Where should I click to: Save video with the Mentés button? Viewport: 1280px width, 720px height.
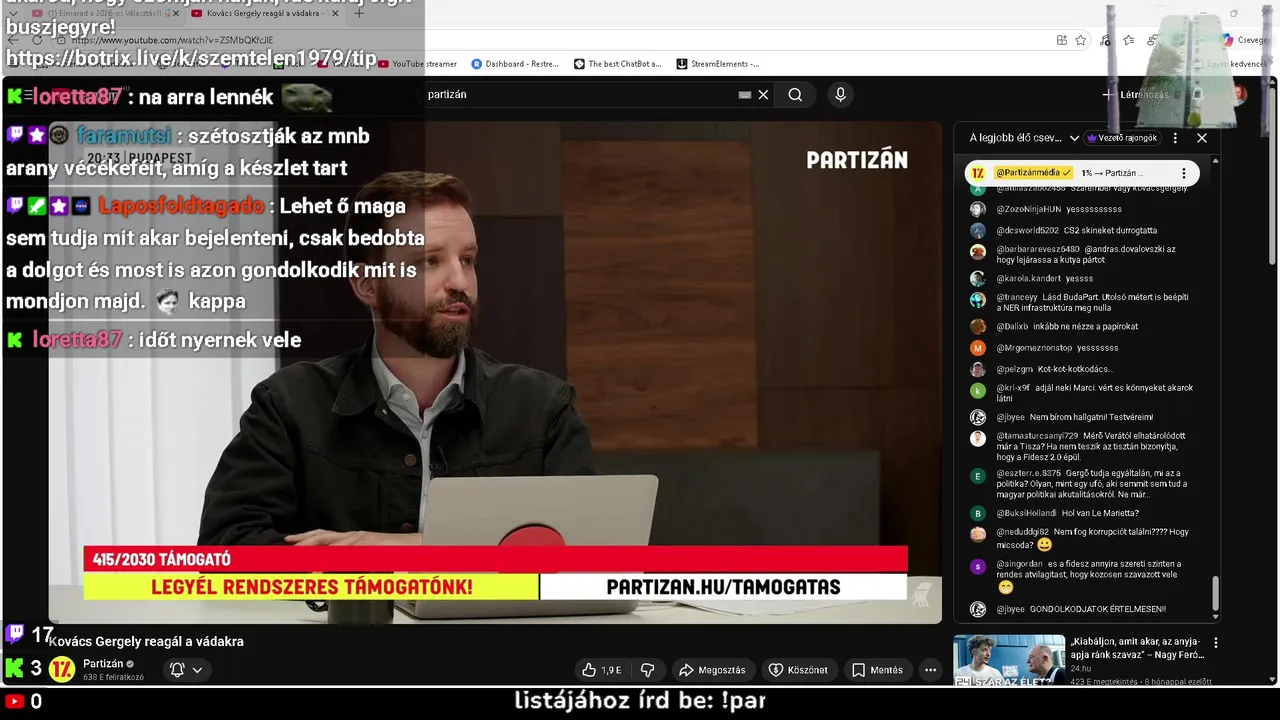[877, 670]
